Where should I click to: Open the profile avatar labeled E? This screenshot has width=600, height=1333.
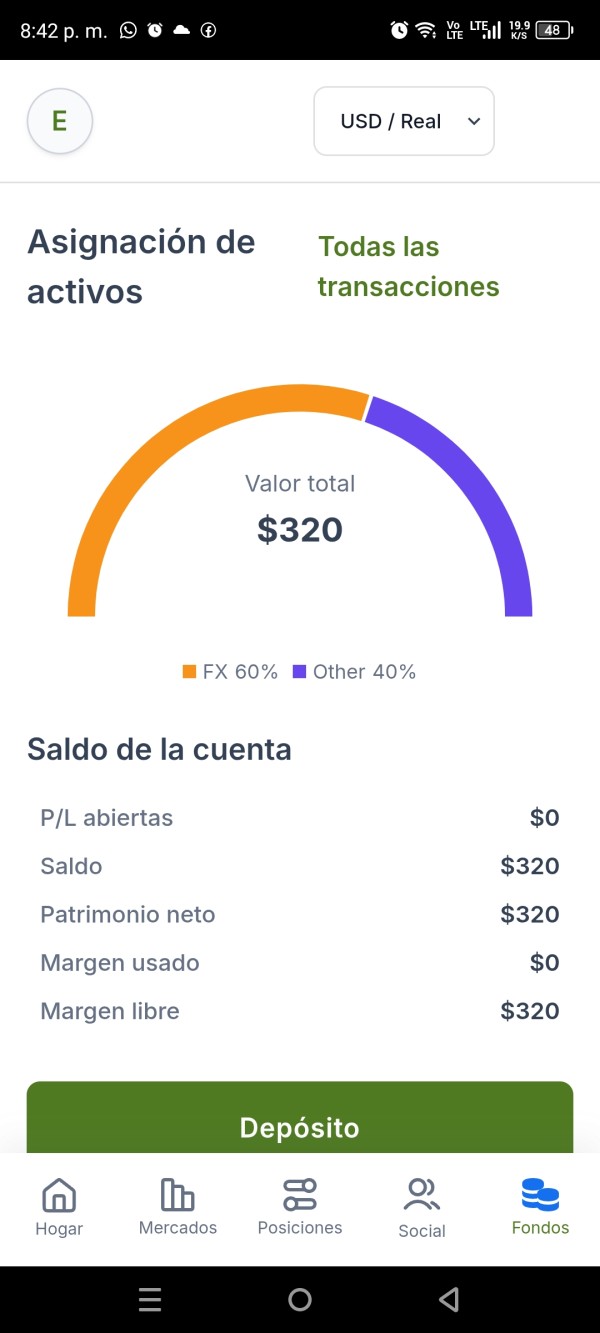pos(60,121)
